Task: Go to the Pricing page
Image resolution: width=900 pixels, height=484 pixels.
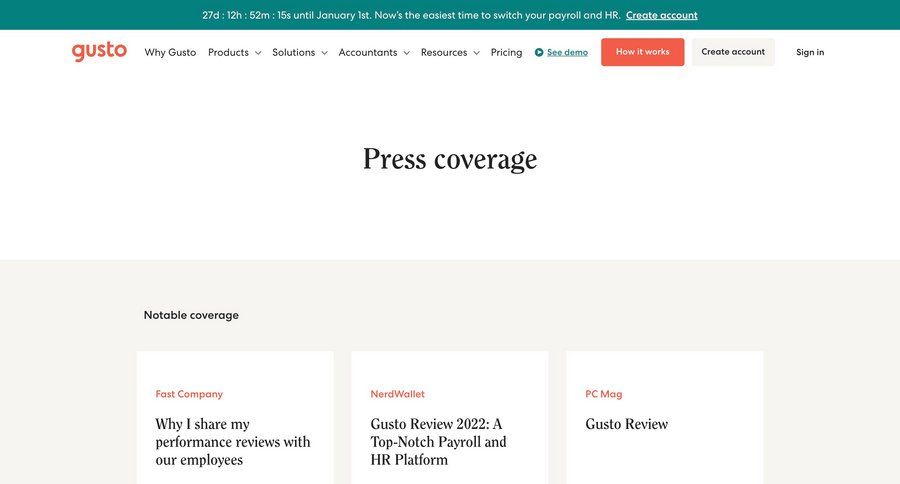Action: pos(506,52)
